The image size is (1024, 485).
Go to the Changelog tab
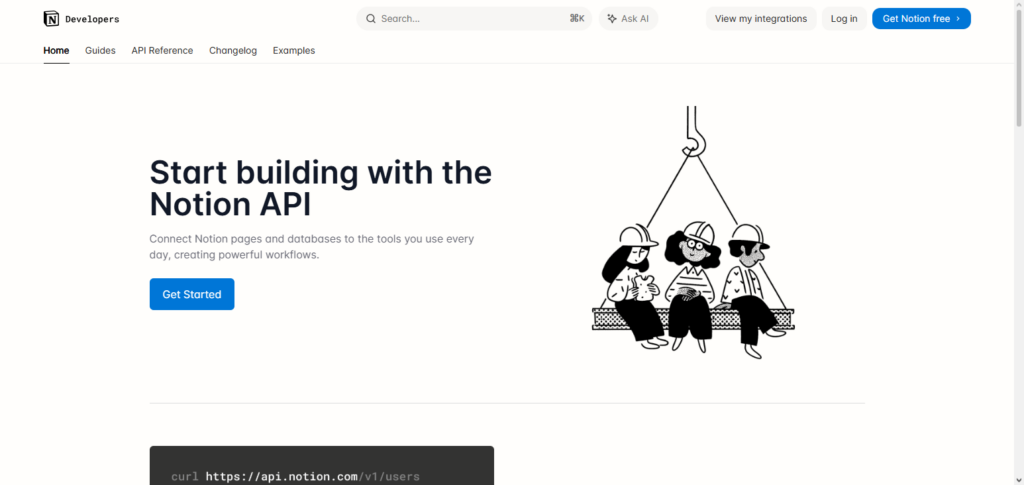(x=233, y=50)
